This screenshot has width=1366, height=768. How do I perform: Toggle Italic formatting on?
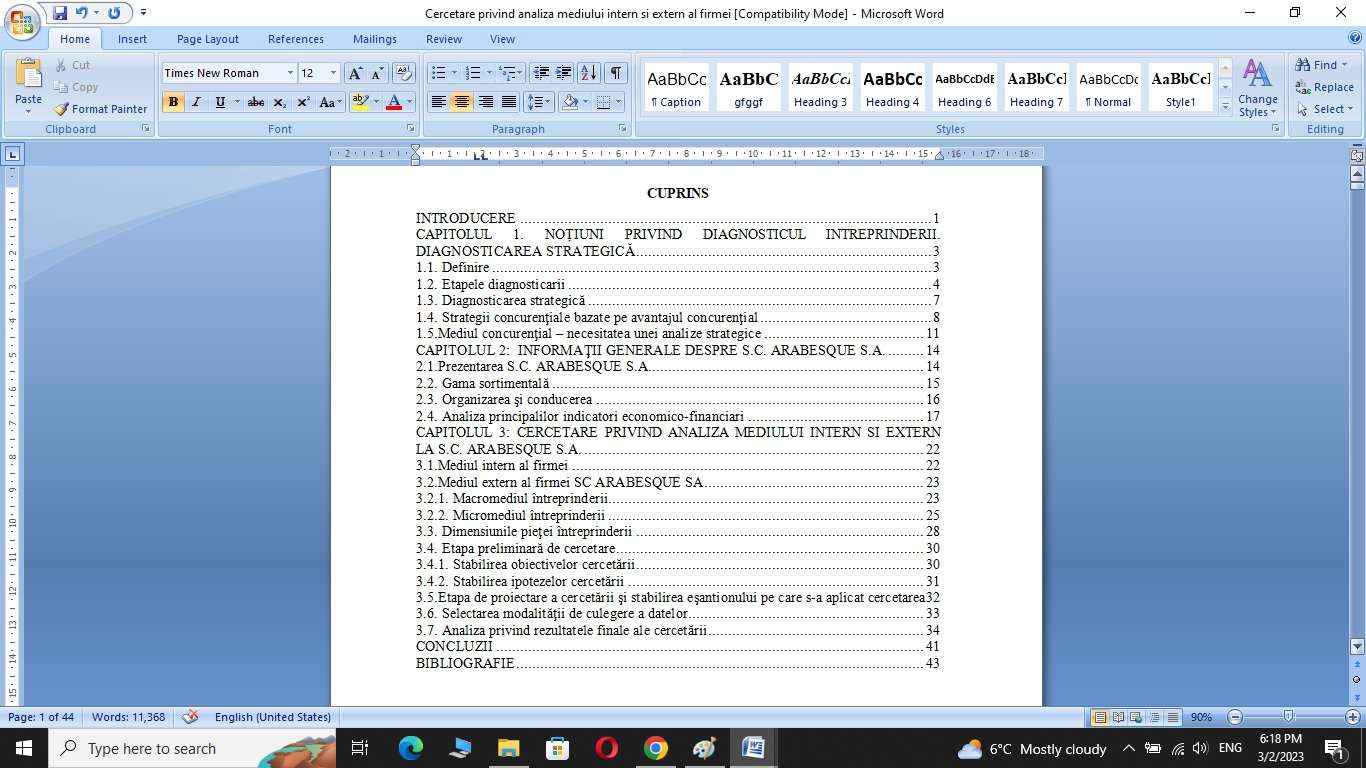[196, 102]
